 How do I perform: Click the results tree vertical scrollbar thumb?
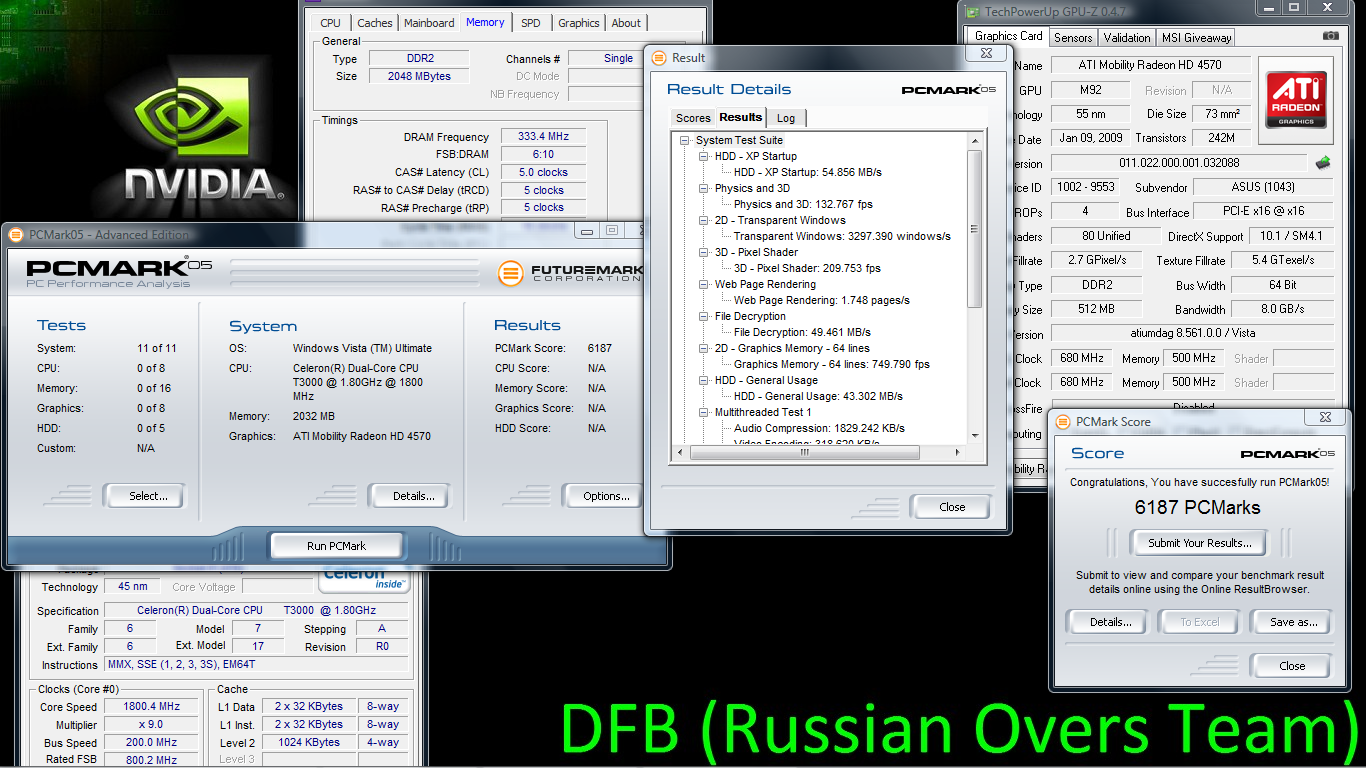[x=976, y=228]
